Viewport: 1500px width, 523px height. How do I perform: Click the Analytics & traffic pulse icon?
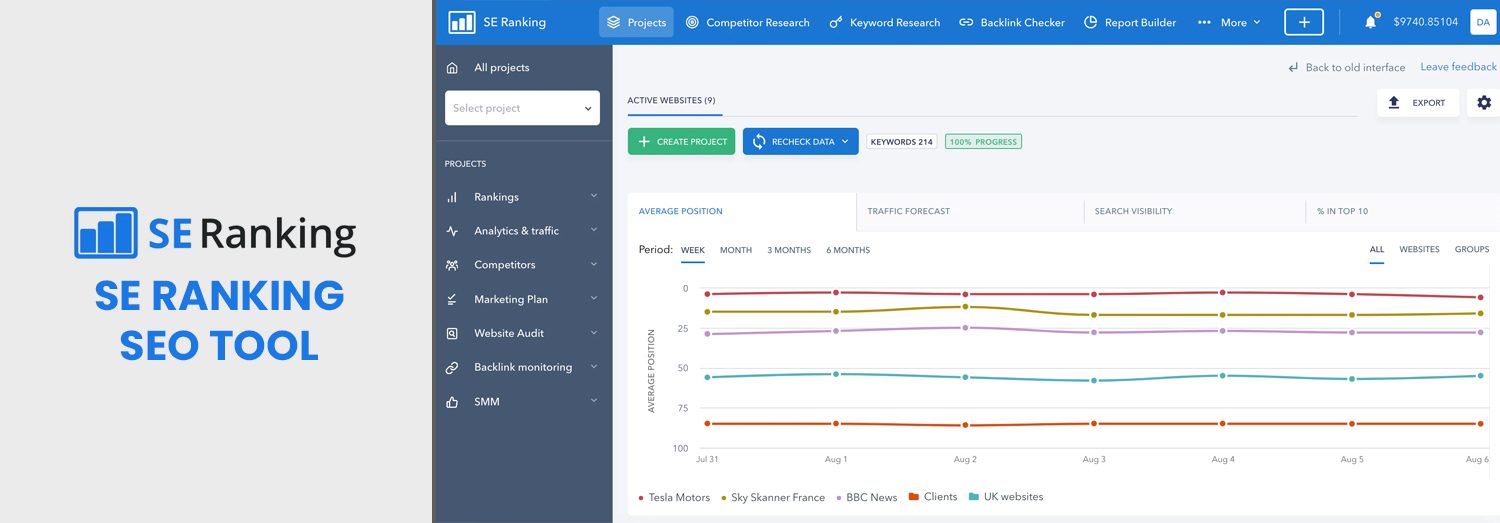pos(452,231)
